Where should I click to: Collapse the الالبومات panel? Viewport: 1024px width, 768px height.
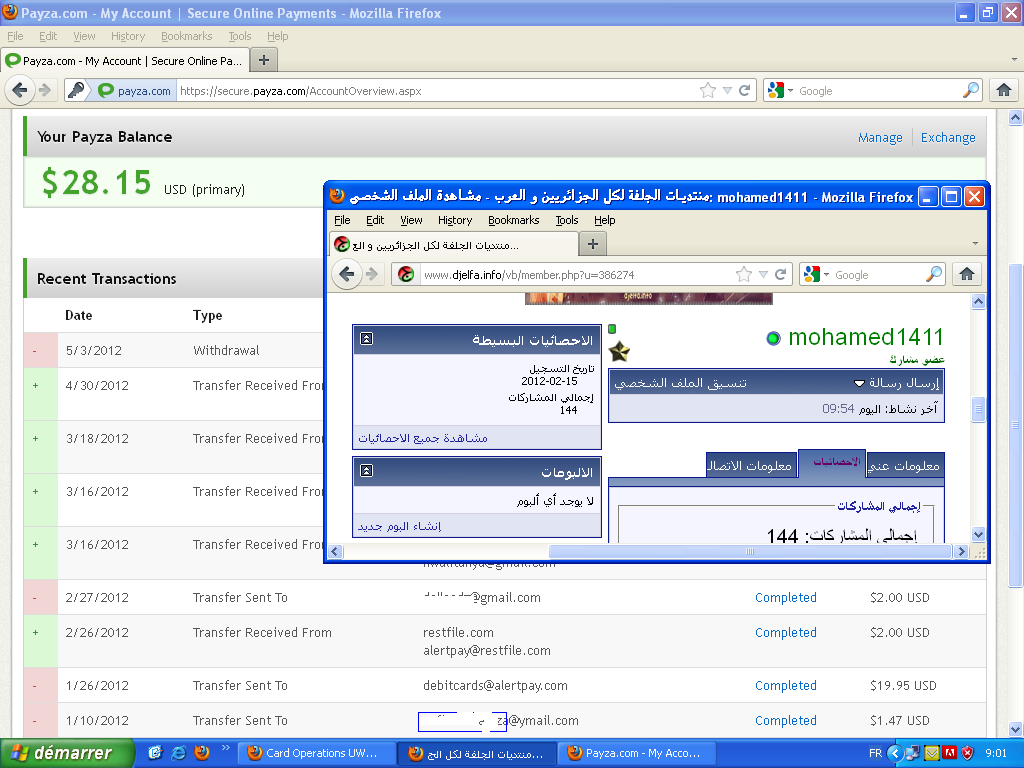click(366, 471)
